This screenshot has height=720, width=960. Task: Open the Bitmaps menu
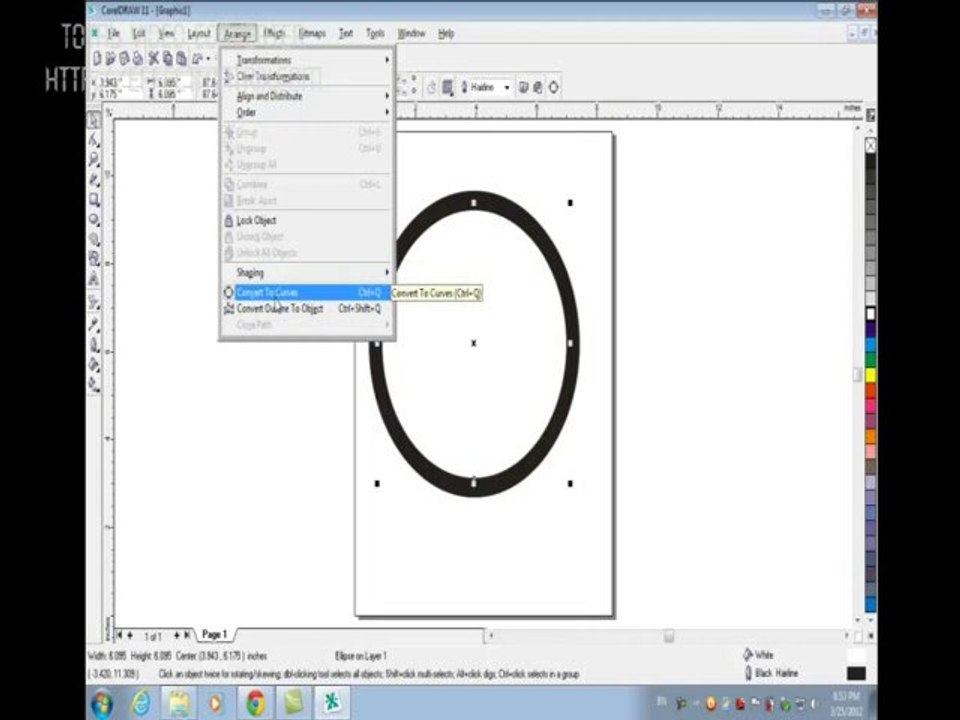(312, 33)
